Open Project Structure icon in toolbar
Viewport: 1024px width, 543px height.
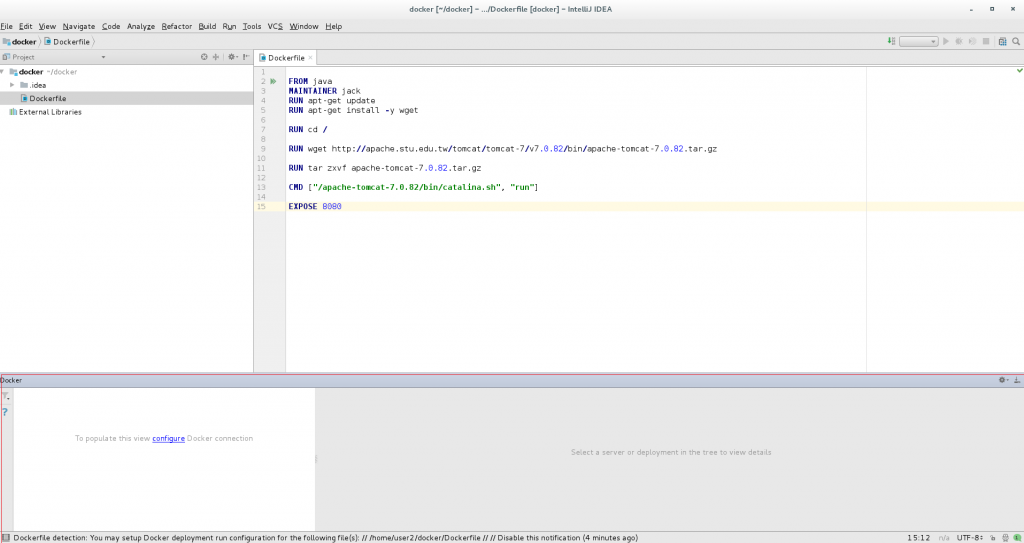(1002, 41)
